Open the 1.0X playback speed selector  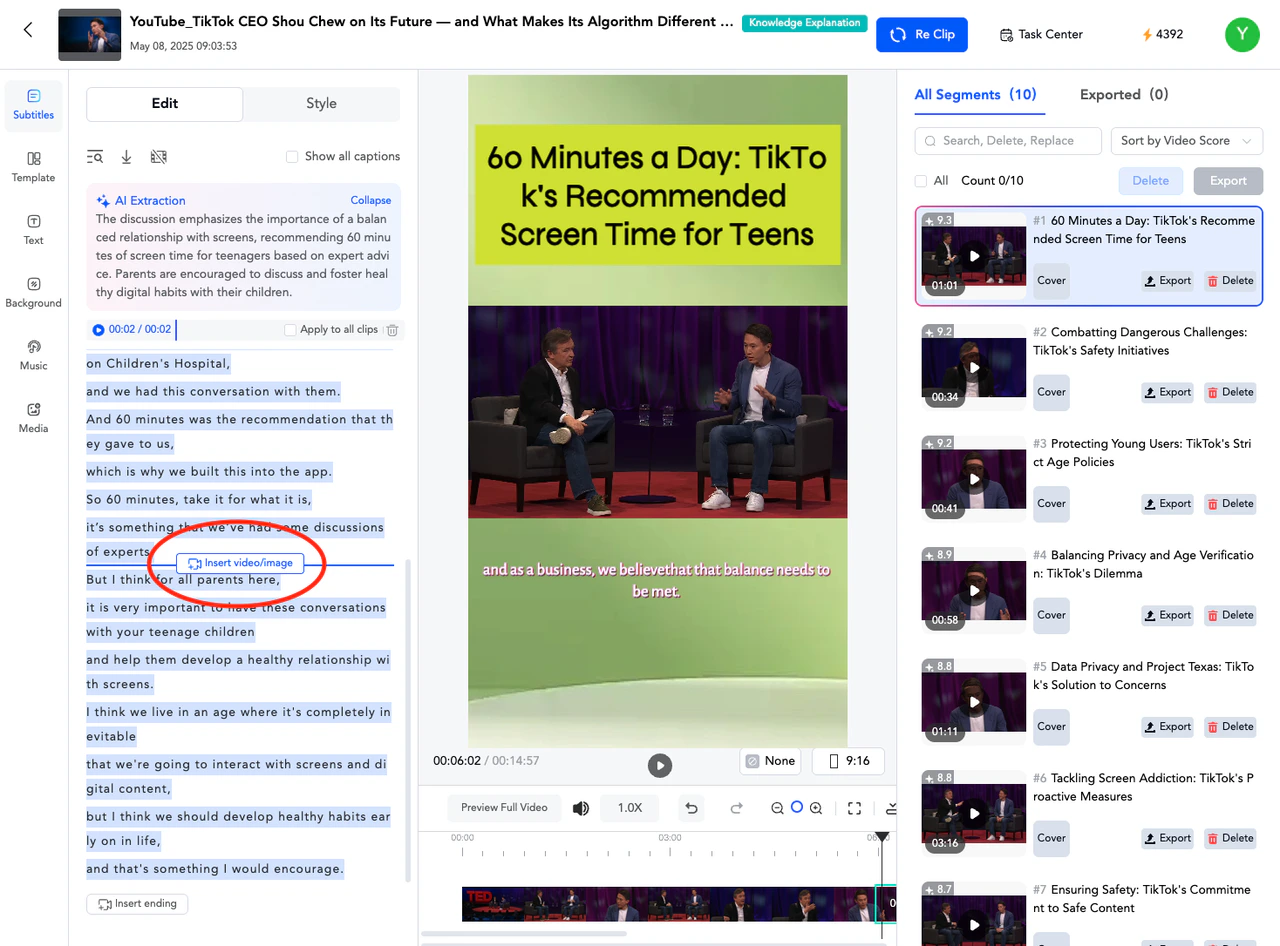point(630,808)
